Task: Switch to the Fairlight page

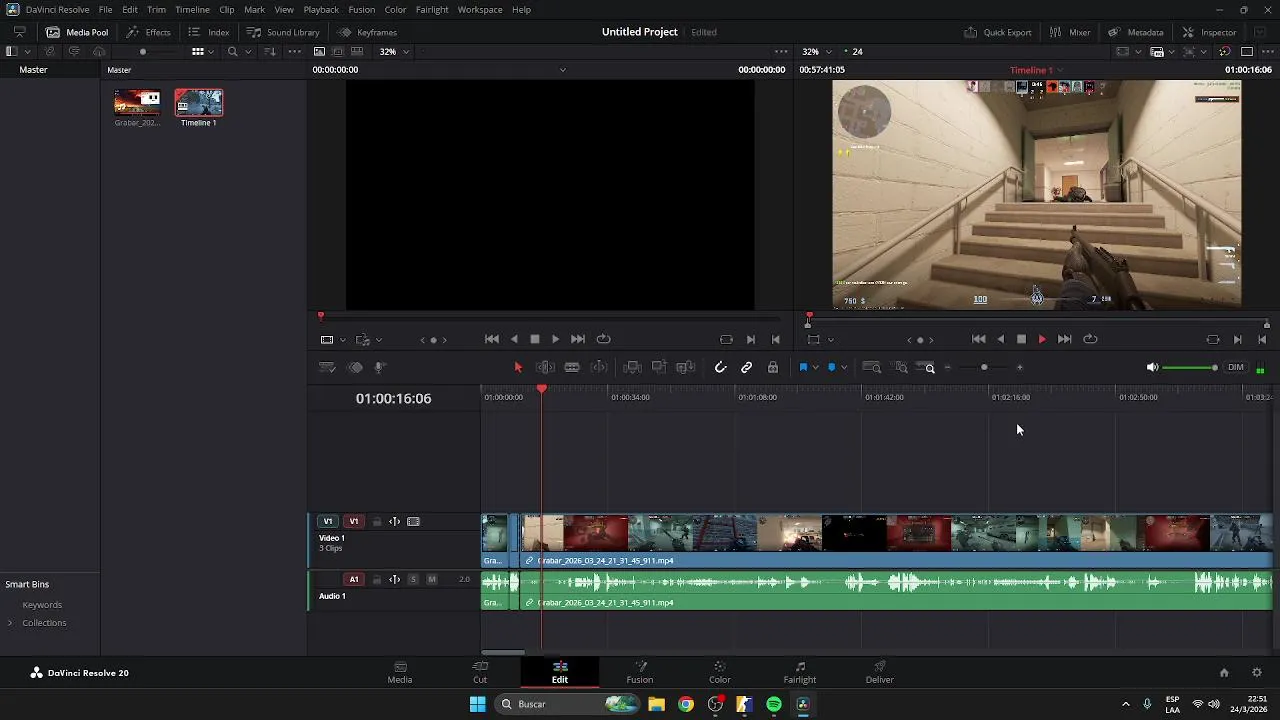Action: point(800,673)
